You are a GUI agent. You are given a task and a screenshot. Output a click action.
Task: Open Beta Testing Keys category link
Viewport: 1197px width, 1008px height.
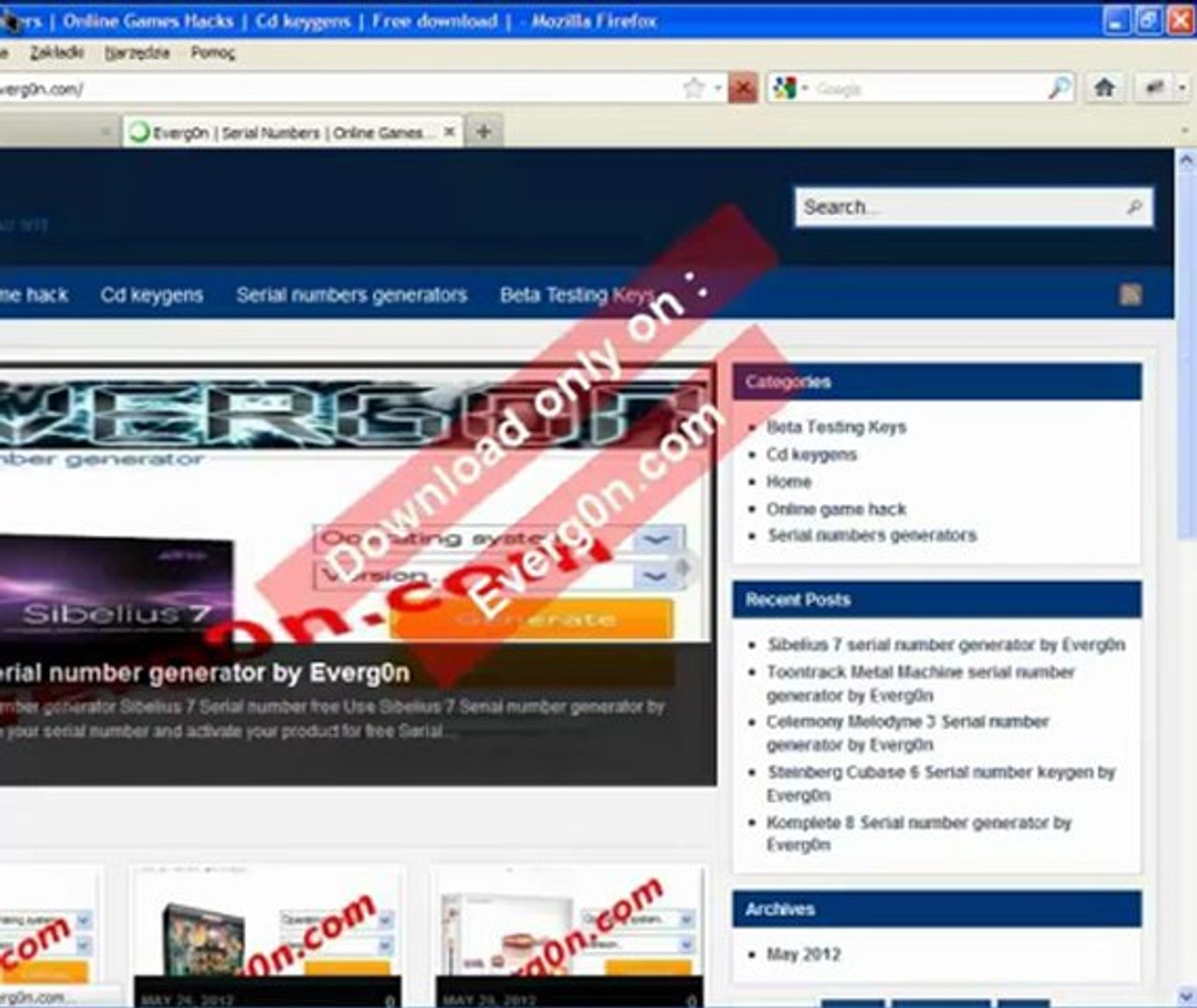[836, 427]
